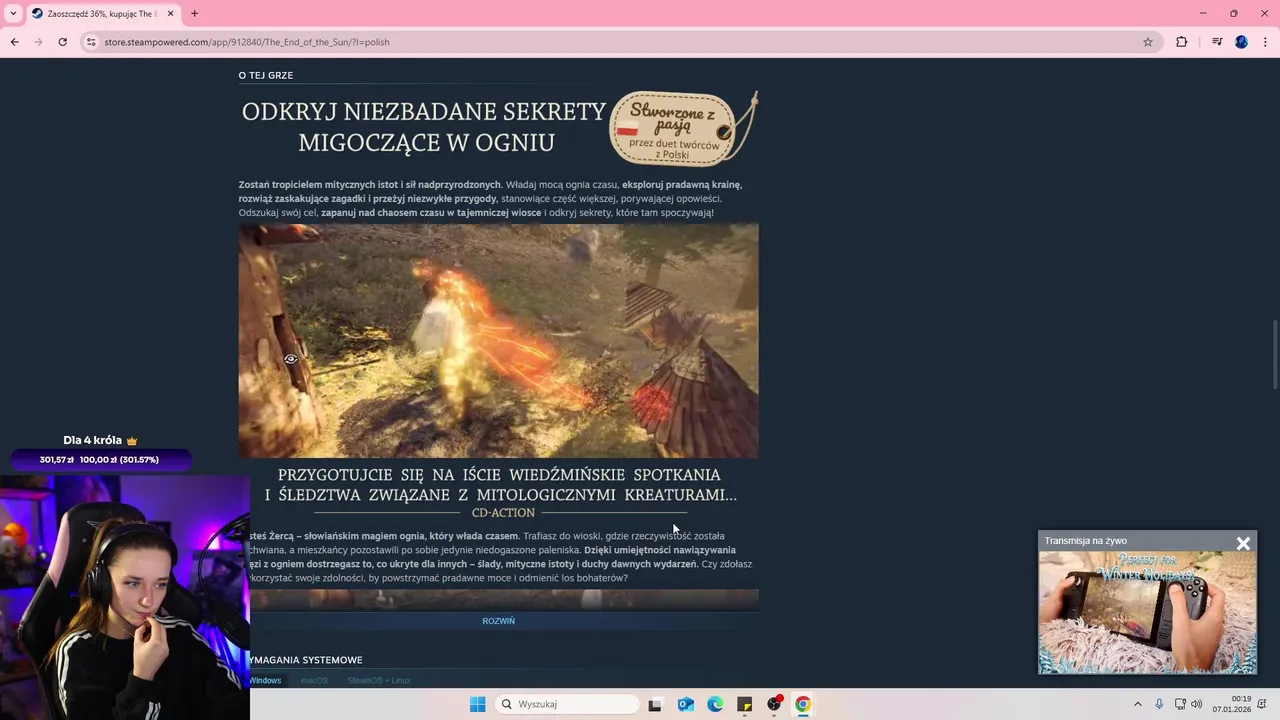Close the Transmisja na żywo popup
The width and height of the screenshot is (1280, 720).
1243,543
